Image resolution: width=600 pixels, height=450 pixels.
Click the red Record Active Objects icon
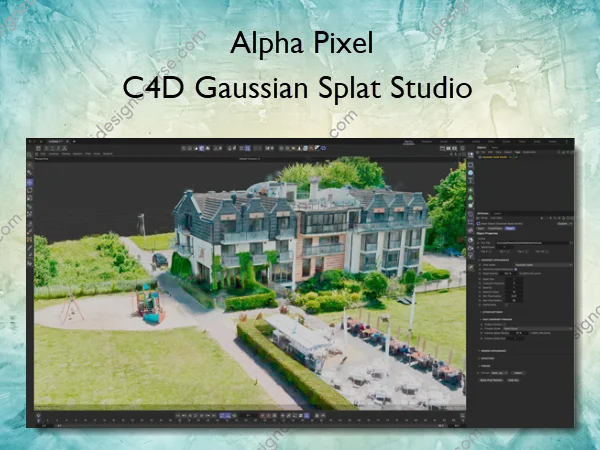tap(262, 416)
